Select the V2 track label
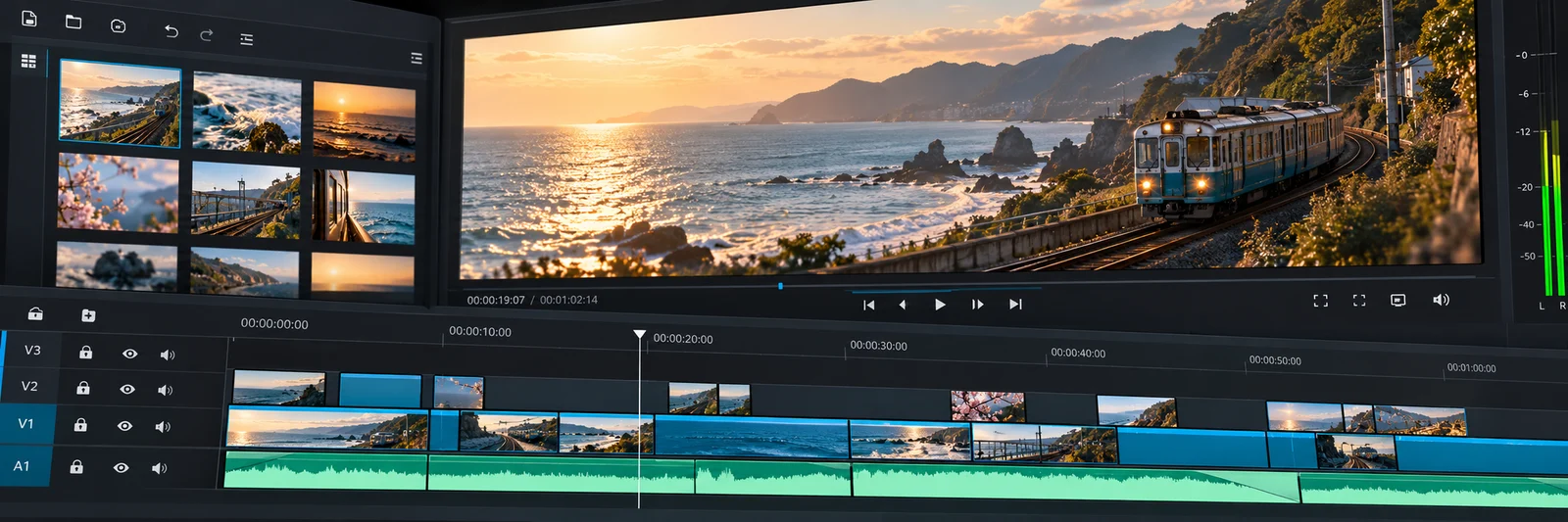 (x=29, y=386)
